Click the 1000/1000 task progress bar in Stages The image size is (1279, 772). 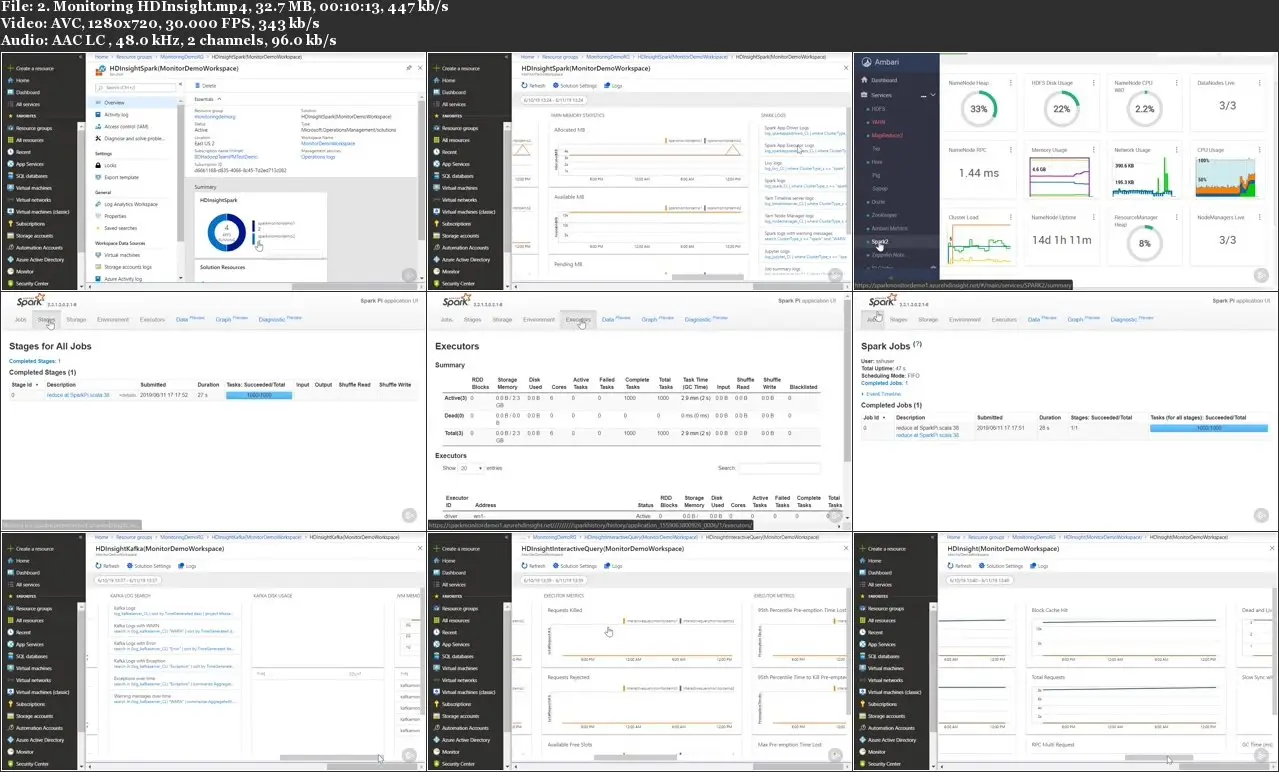pyautogui.click(x=259, y=395)
